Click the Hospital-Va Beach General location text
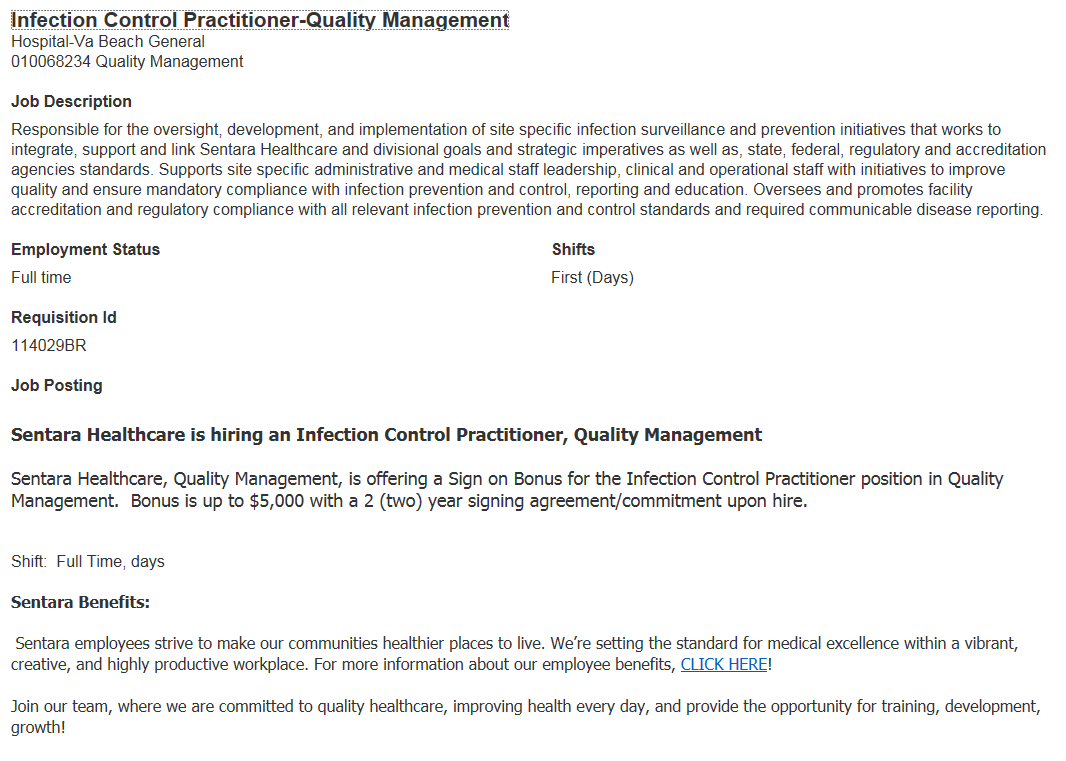The height and width of the screenshot is (761, 1066). 108,42
